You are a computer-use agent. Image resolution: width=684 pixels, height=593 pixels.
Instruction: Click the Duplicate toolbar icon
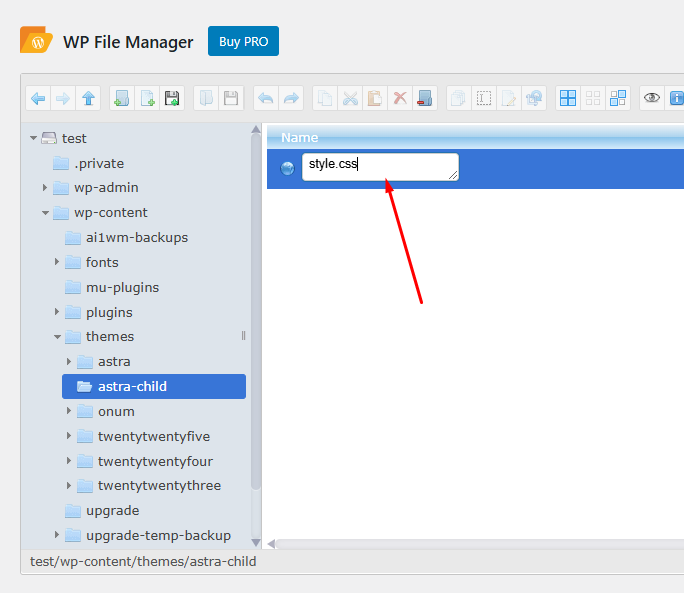tap(458, 98)
